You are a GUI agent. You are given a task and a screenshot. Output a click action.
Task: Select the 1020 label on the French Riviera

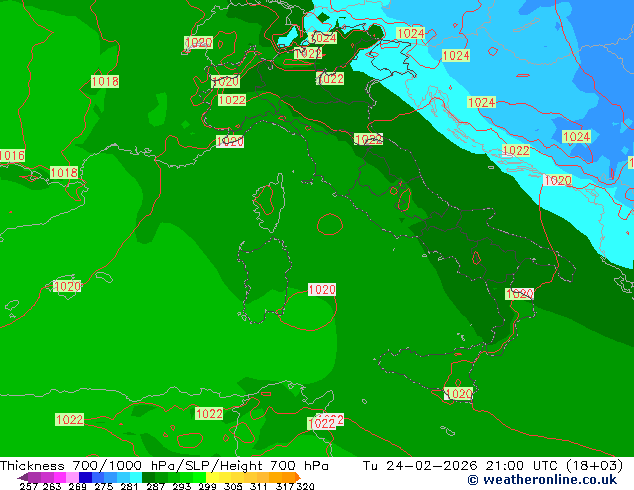coord(230,141)
